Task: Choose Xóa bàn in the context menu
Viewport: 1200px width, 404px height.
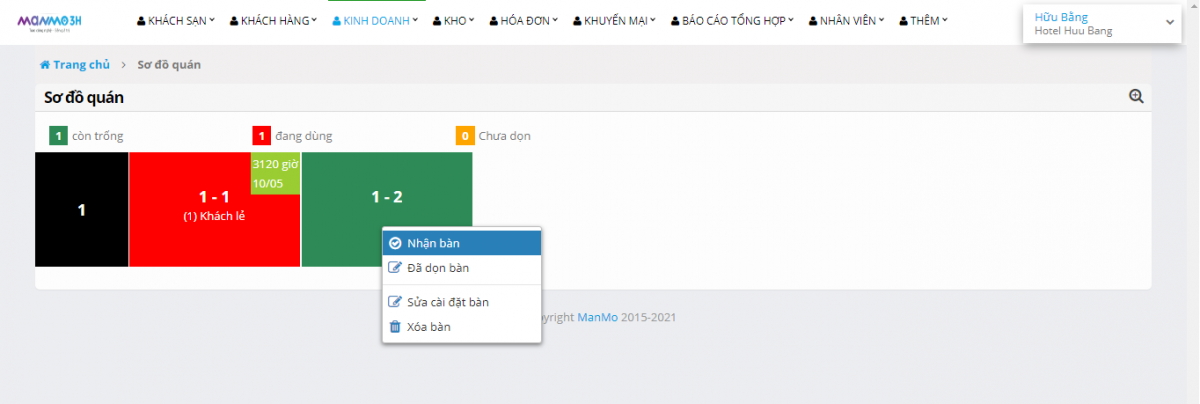Action: click(x=429, y=327)
